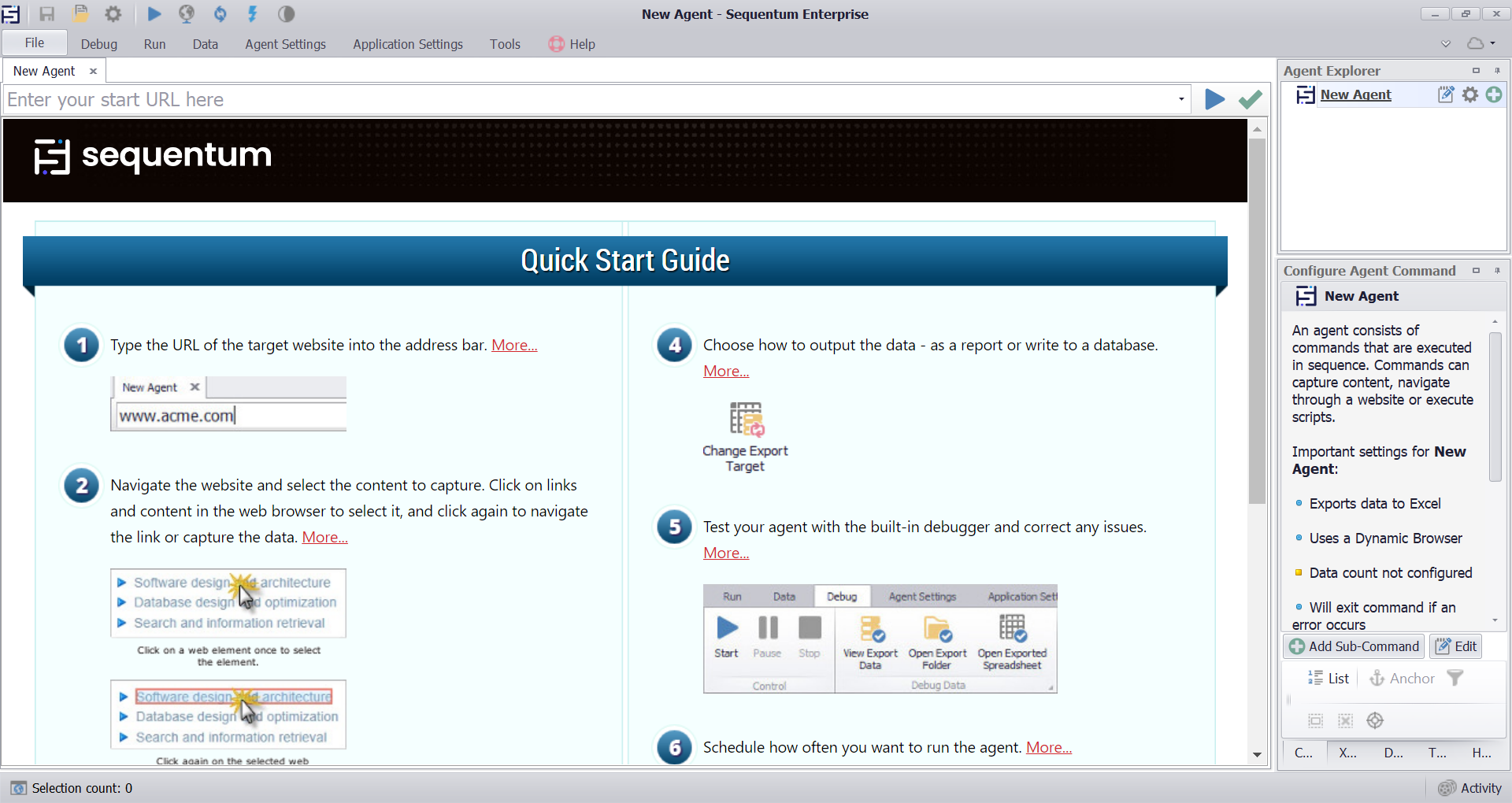Open More link in step 2

coord(325,537)
